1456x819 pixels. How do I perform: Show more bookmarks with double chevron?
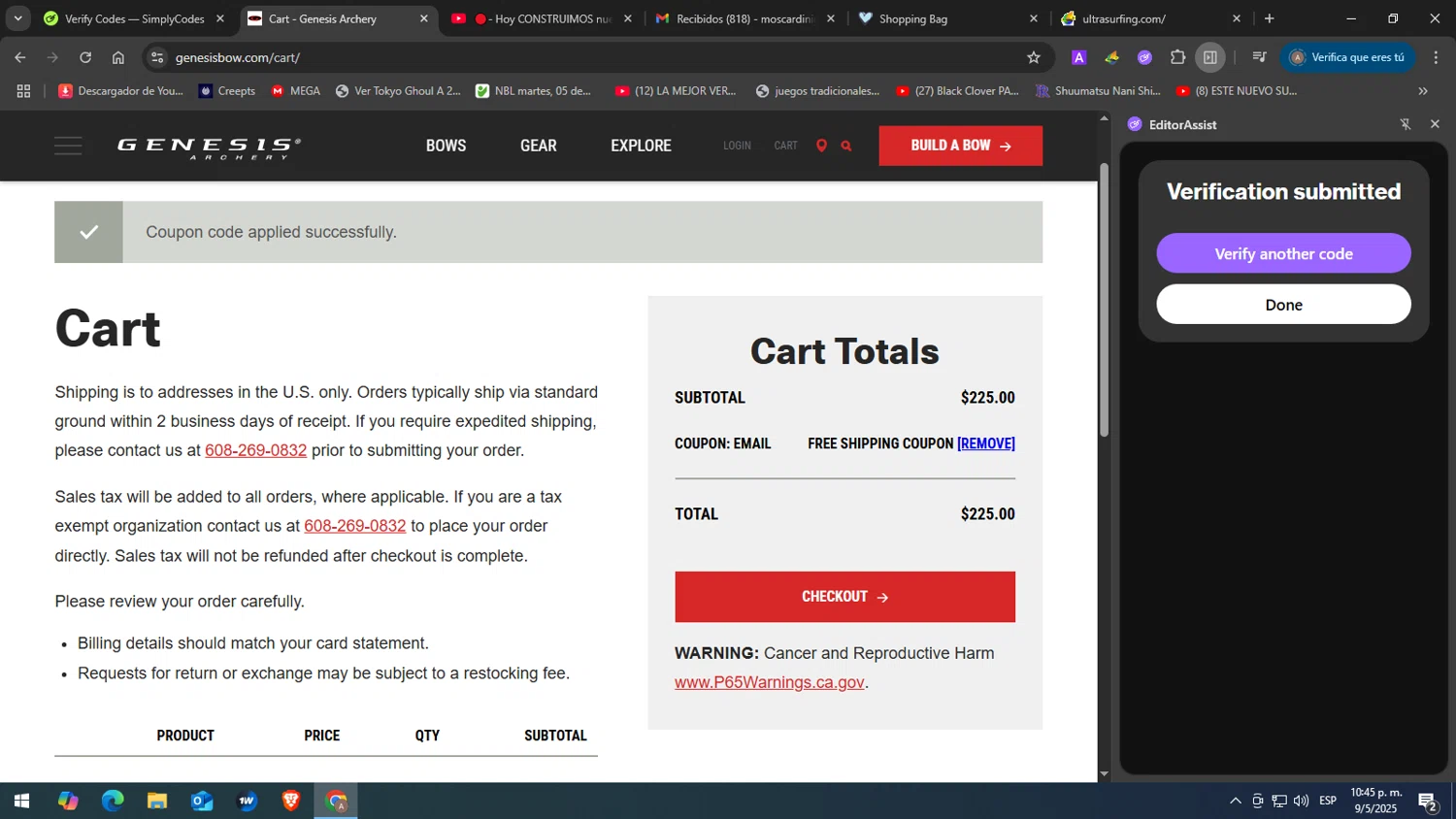(x=1423, y=91)
